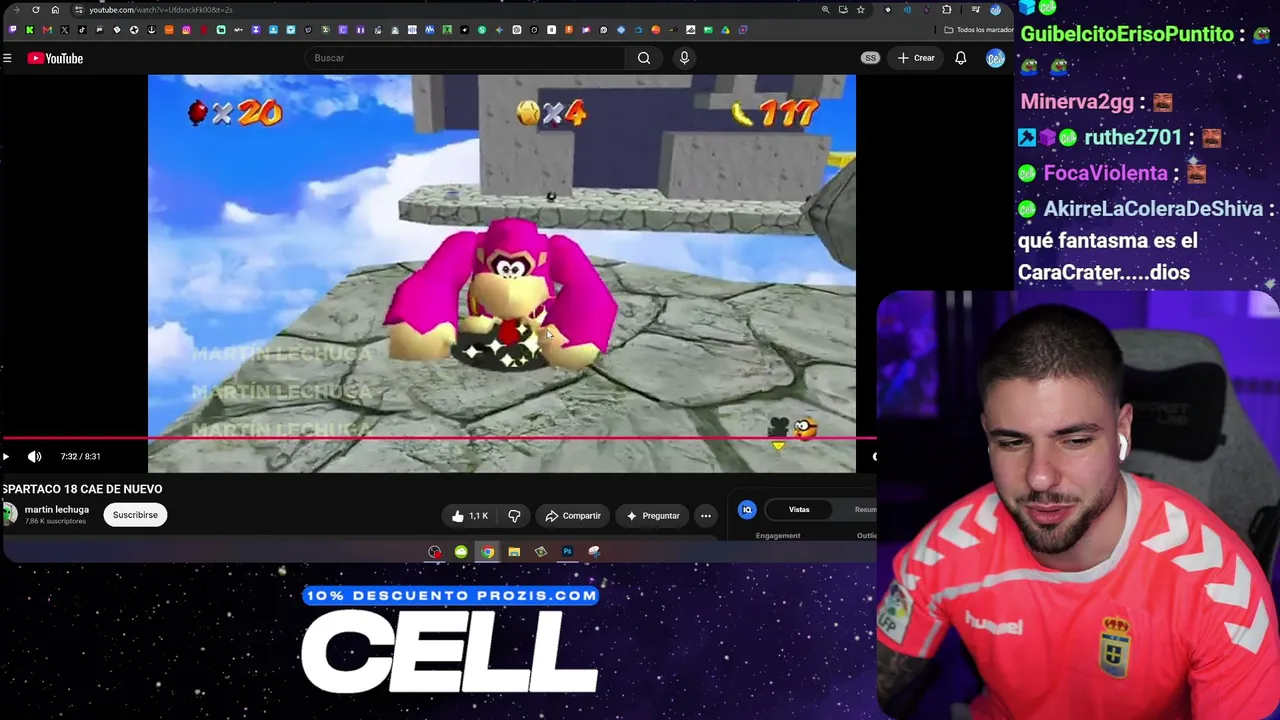The height and width of the screenshot is (720, 1280).
Task: Click the YouTube search magnifier button
Action: coord(644,58)
